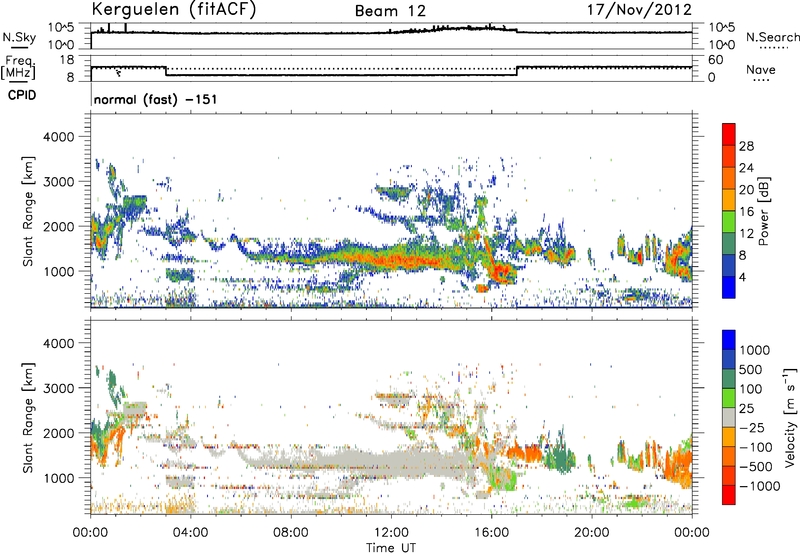Click the 16:00 time tick label
Image resolution: width=800 pixels, height=554 pixels.
point(491,533)
